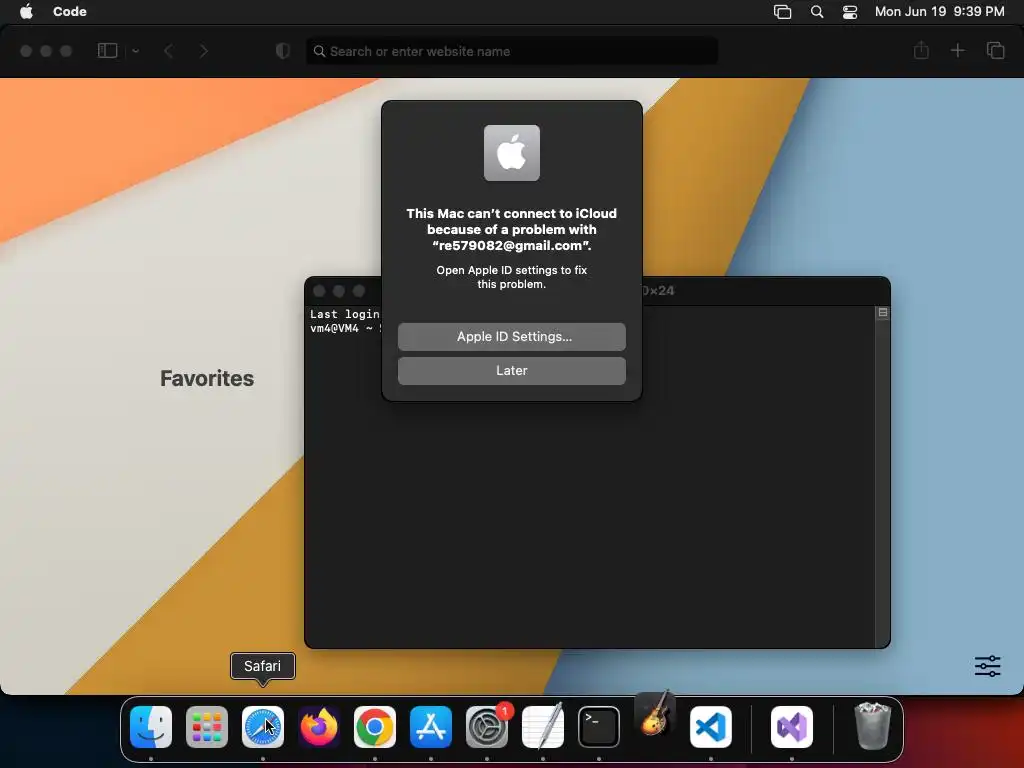1024x768 pixels.
Task: Open the Apple menu
Action: 26,11
